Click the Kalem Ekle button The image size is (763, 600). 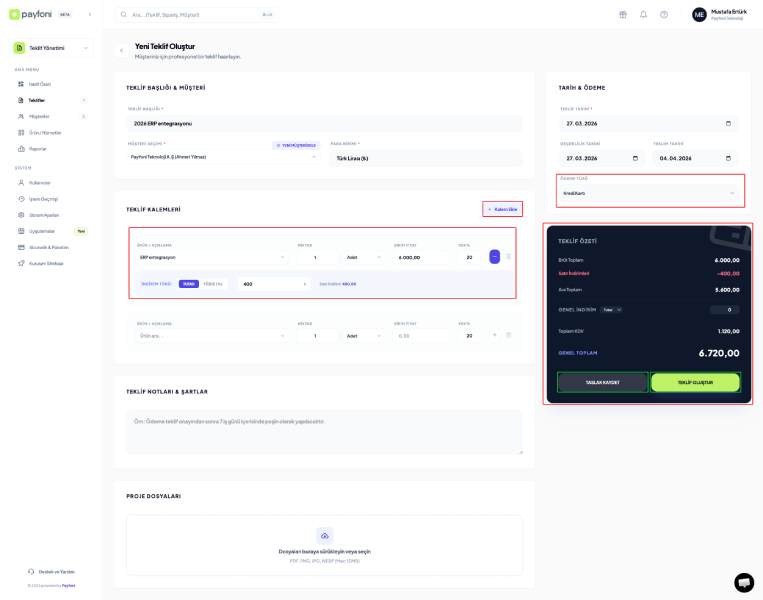pyautogui.click(x=502, y=209)
